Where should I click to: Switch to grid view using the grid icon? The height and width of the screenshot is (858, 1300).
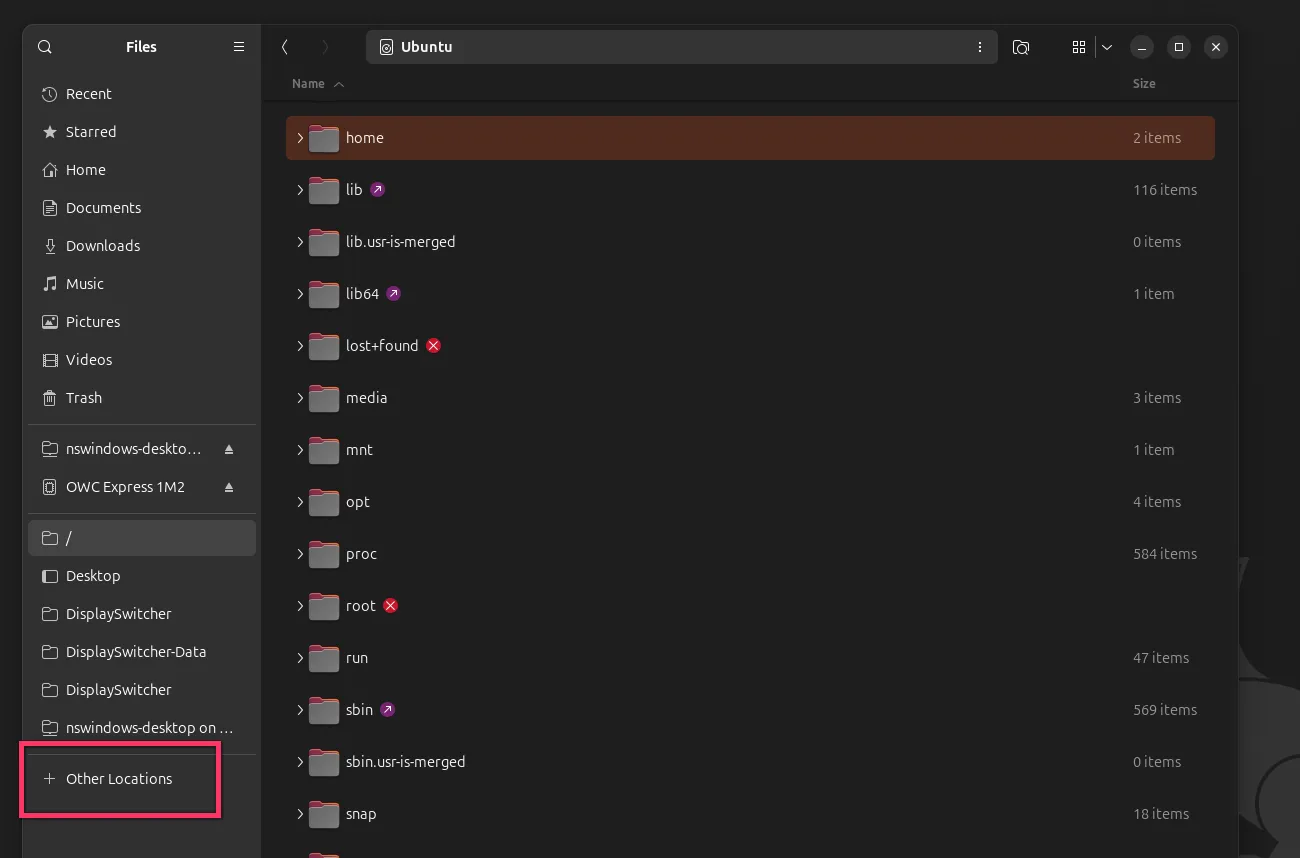pyautogui.click(x=1079, y=47)
